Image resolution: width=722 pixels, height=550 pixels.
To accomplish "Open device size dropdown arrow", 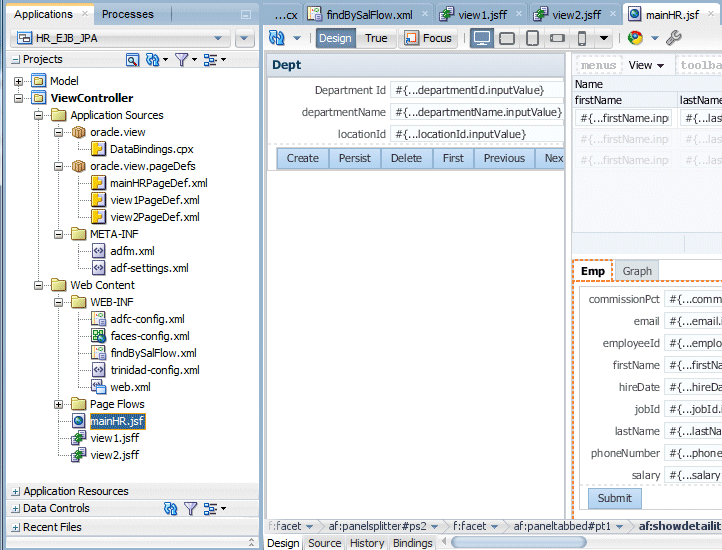I will point(604,38).
